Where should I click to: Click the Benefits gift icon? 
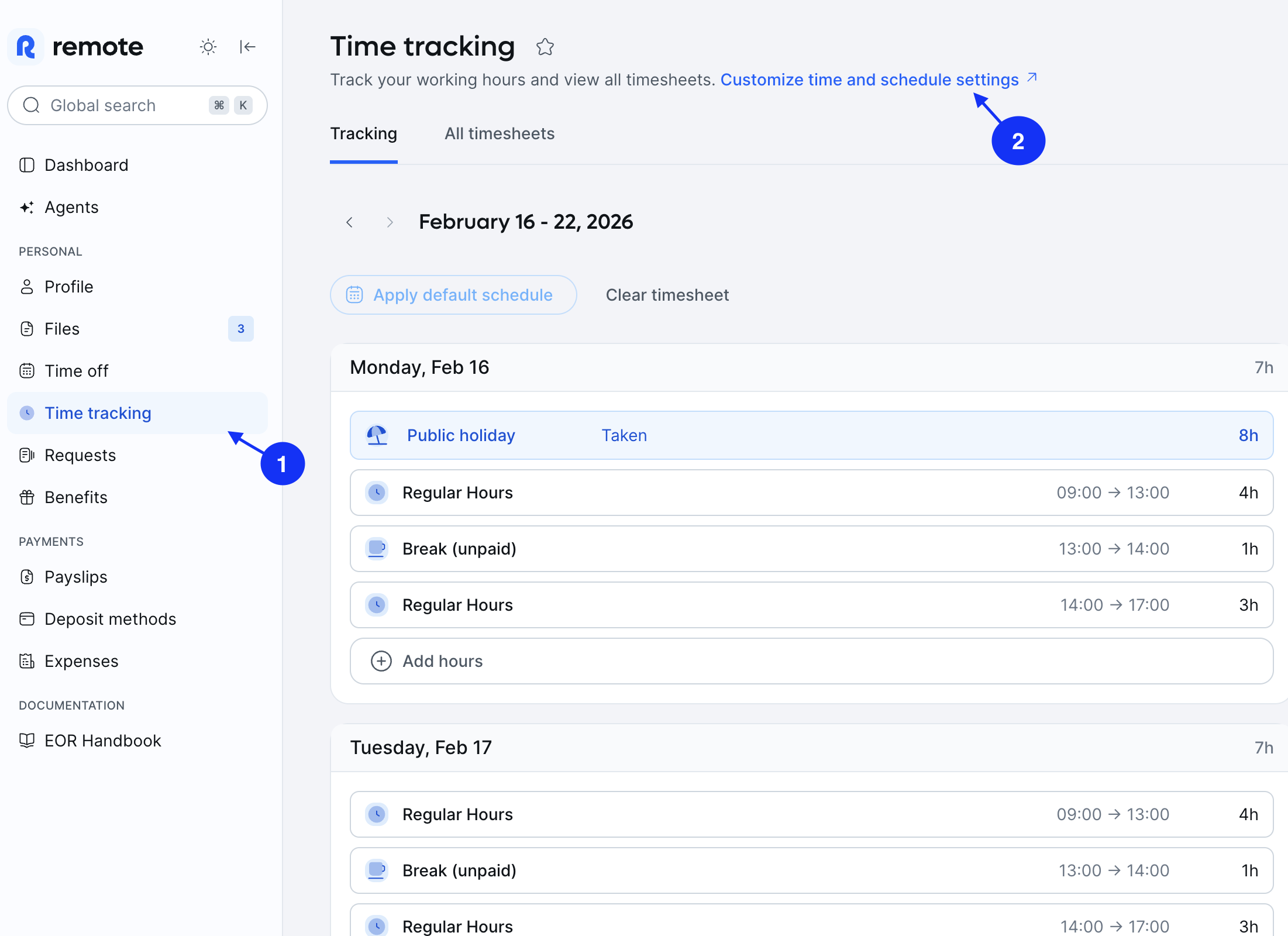pyautogui.click(x=27, y=497)
